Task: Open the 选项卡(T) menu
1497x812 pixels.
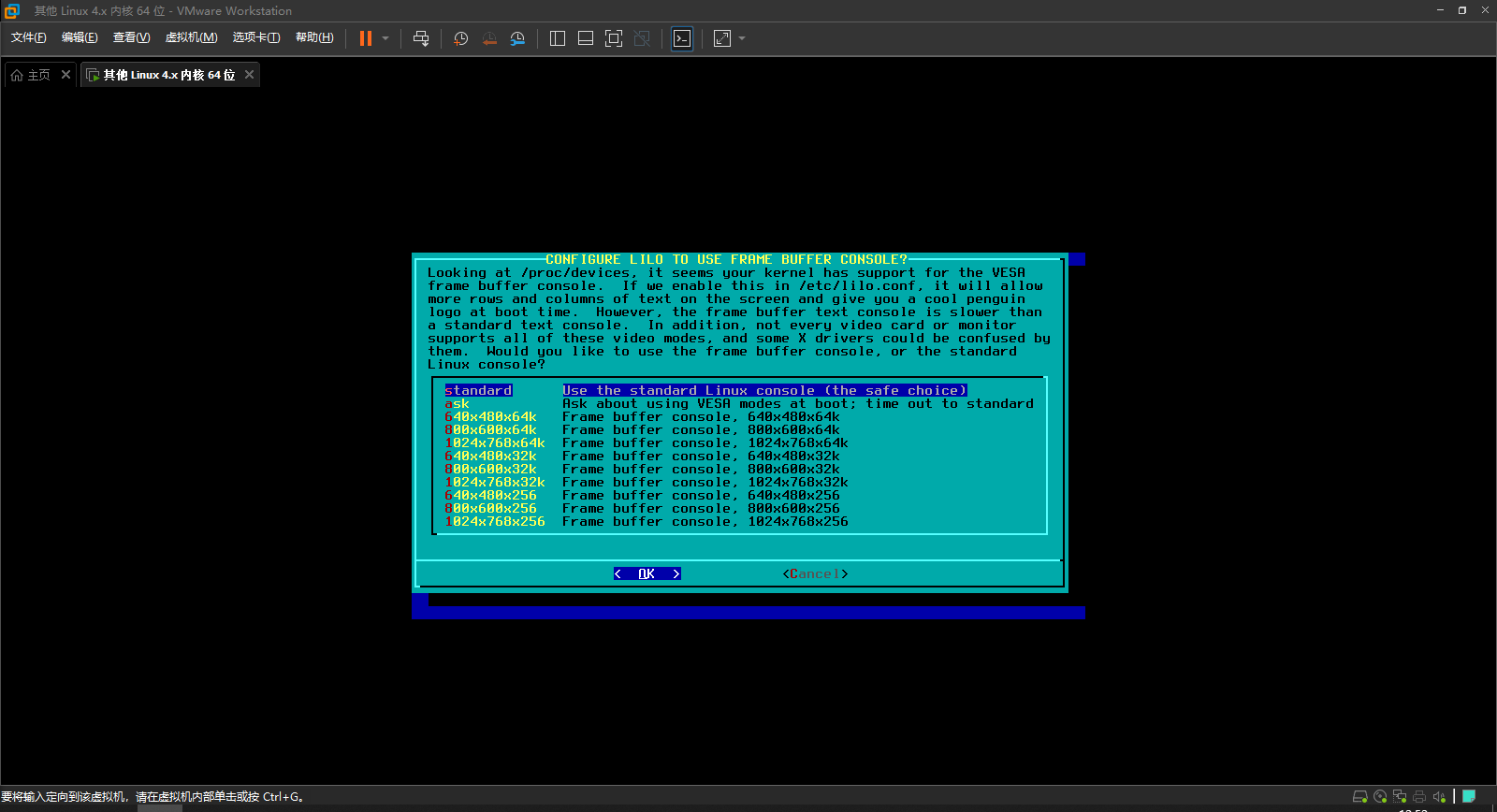Action: pyautogui.click(x=256, y=37)
